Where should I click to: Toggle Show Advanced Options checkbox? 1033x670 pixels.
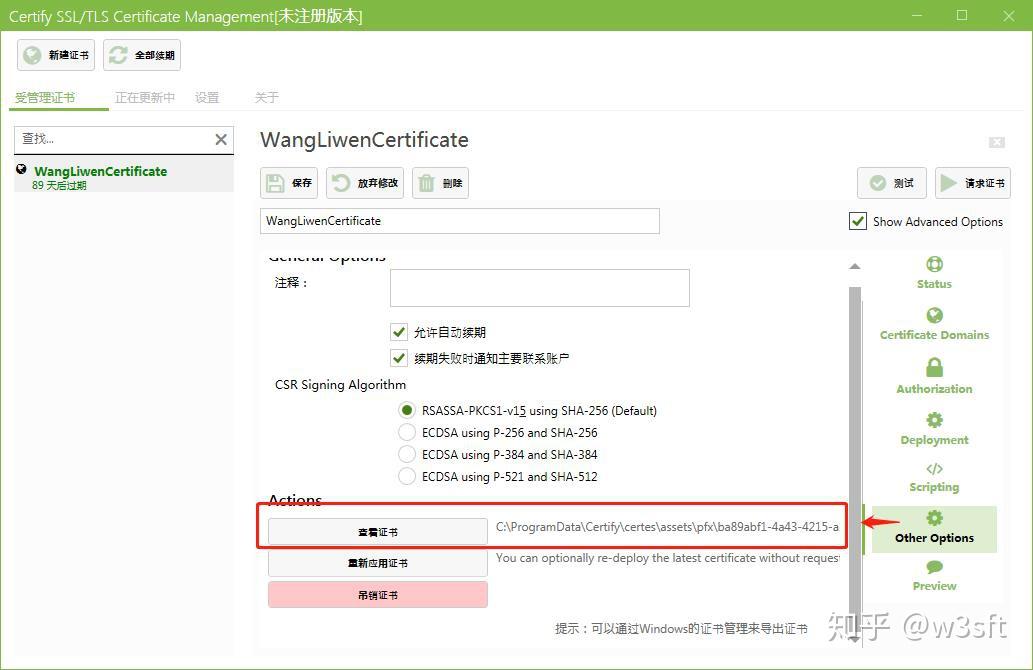pos(858,221)
